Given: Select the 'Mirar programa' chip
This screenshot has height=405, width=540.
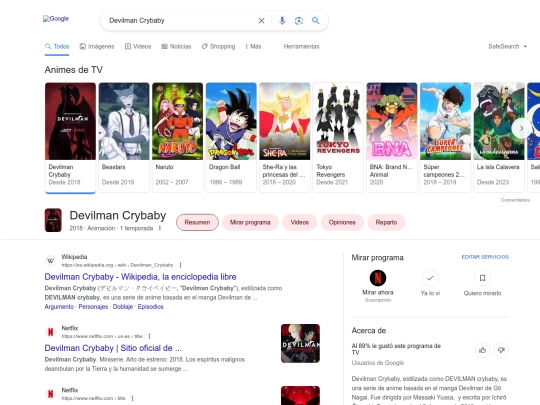Looking at the screenshot, I should click(250, 222).
